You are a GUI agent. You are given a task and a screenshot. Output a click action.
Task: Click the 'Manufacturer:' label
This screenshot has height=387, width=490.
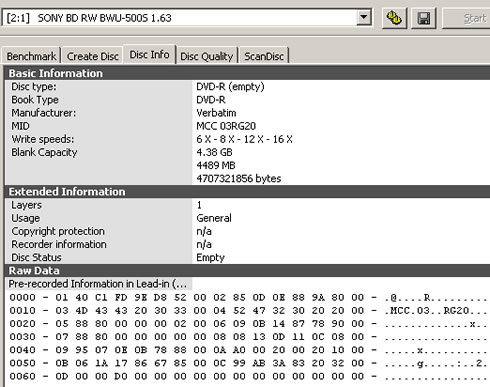coord(44,113)
